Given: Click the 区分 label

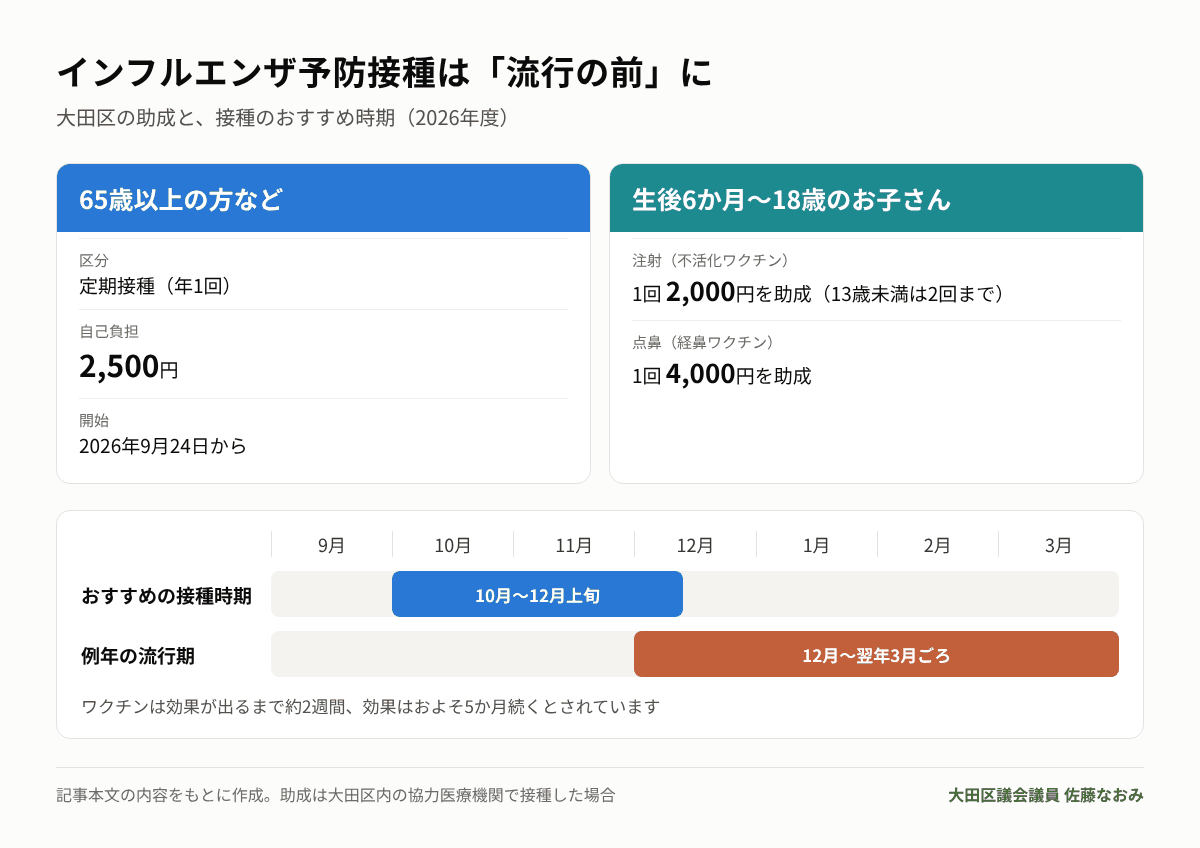Looking at the screenshot, I should (94, 260).
